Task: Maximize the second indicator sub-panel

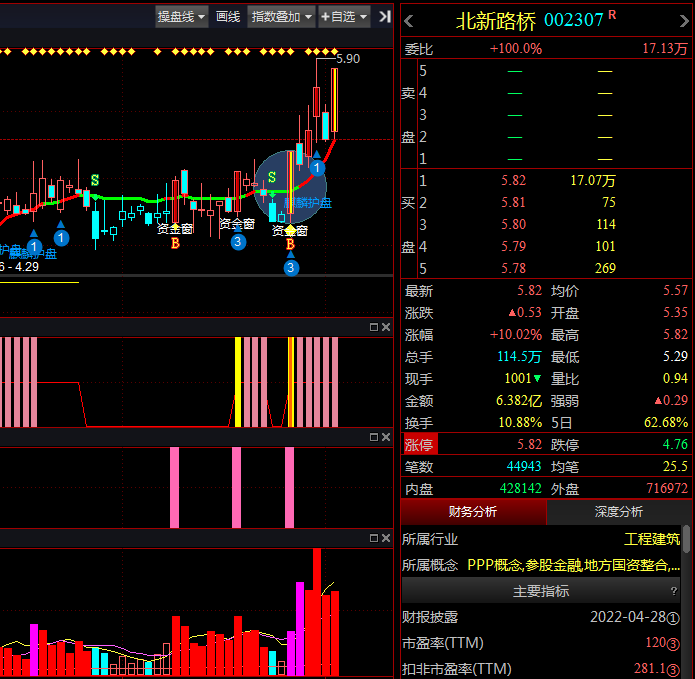Action: [x=374, y=437]
